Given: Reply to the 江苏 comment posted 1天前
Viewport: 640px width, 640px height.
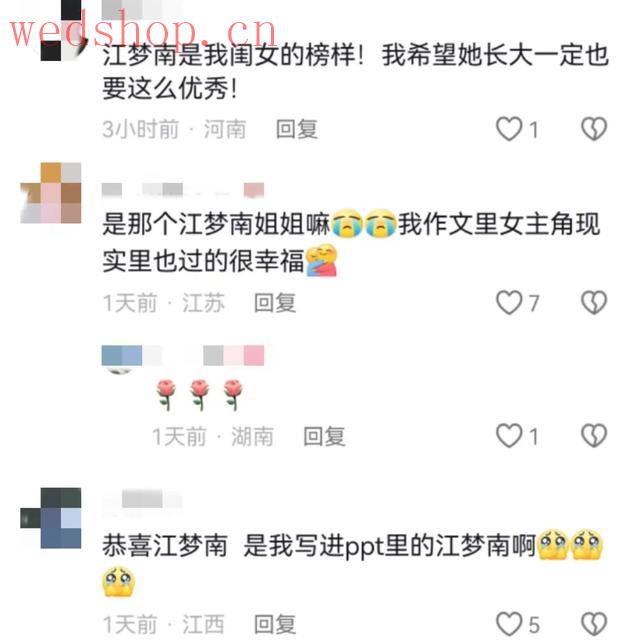Looking at the screenshot, I should (x=275, y=303).
